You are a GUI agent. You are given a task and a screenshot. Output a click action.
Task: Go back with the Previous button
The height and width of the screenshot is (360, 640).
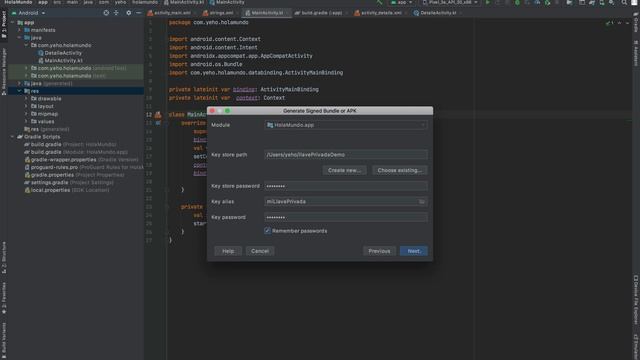coord(379,251)
